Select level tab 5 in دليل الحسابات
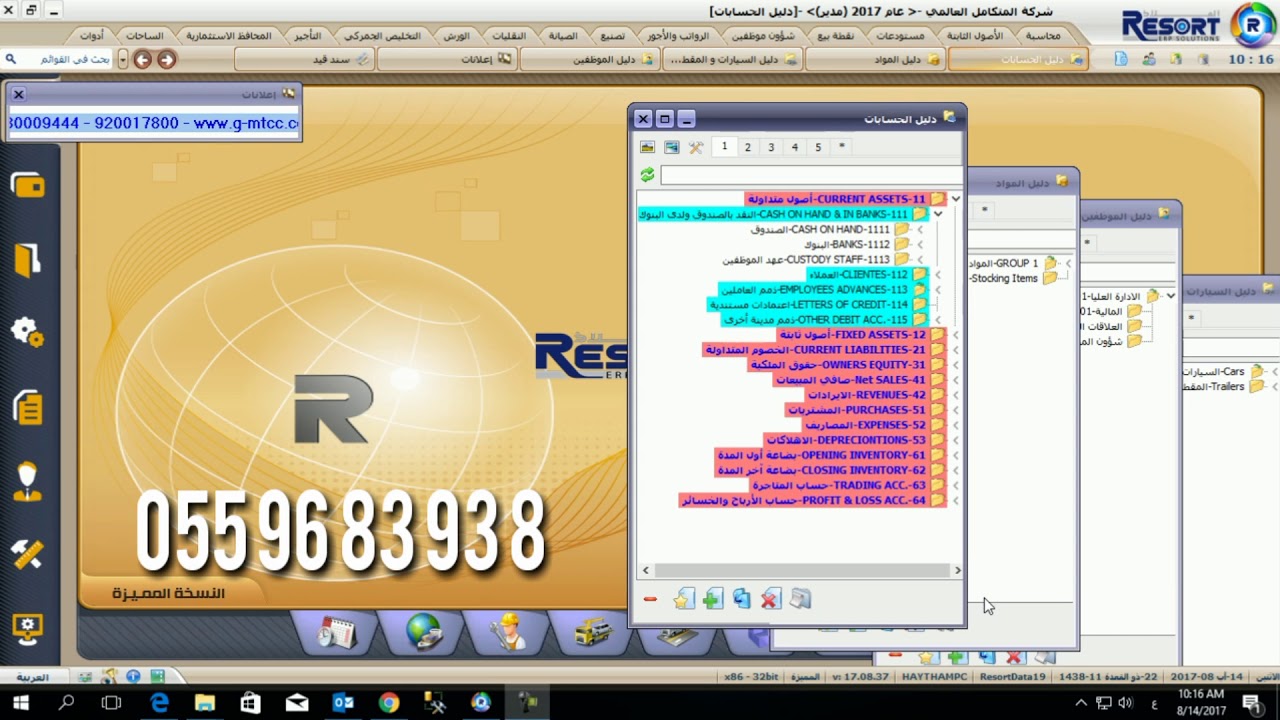This screenshot has width=1280, height=720. point(818,147)
